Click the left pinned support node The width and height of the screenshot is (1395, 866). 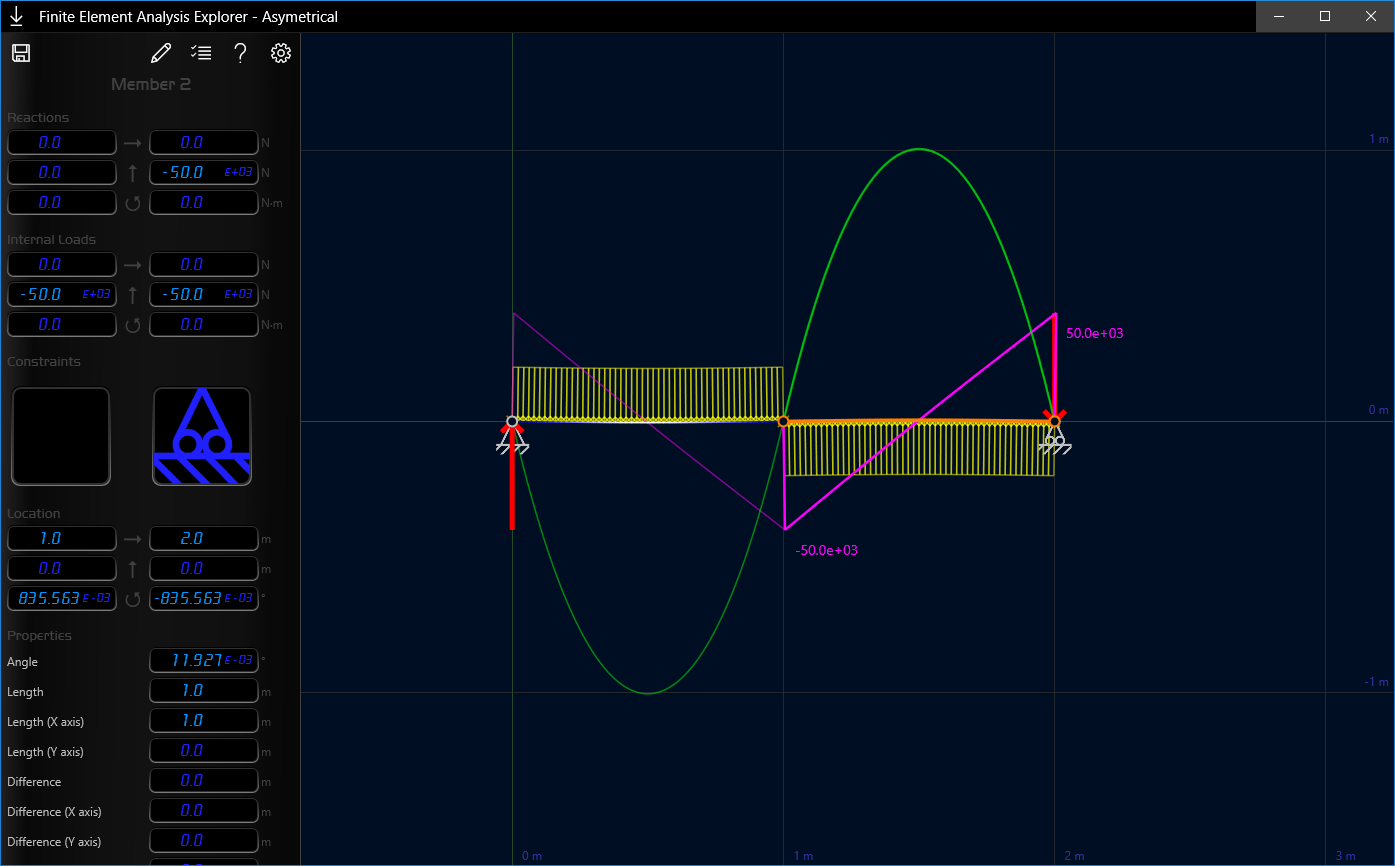[513, 422]
